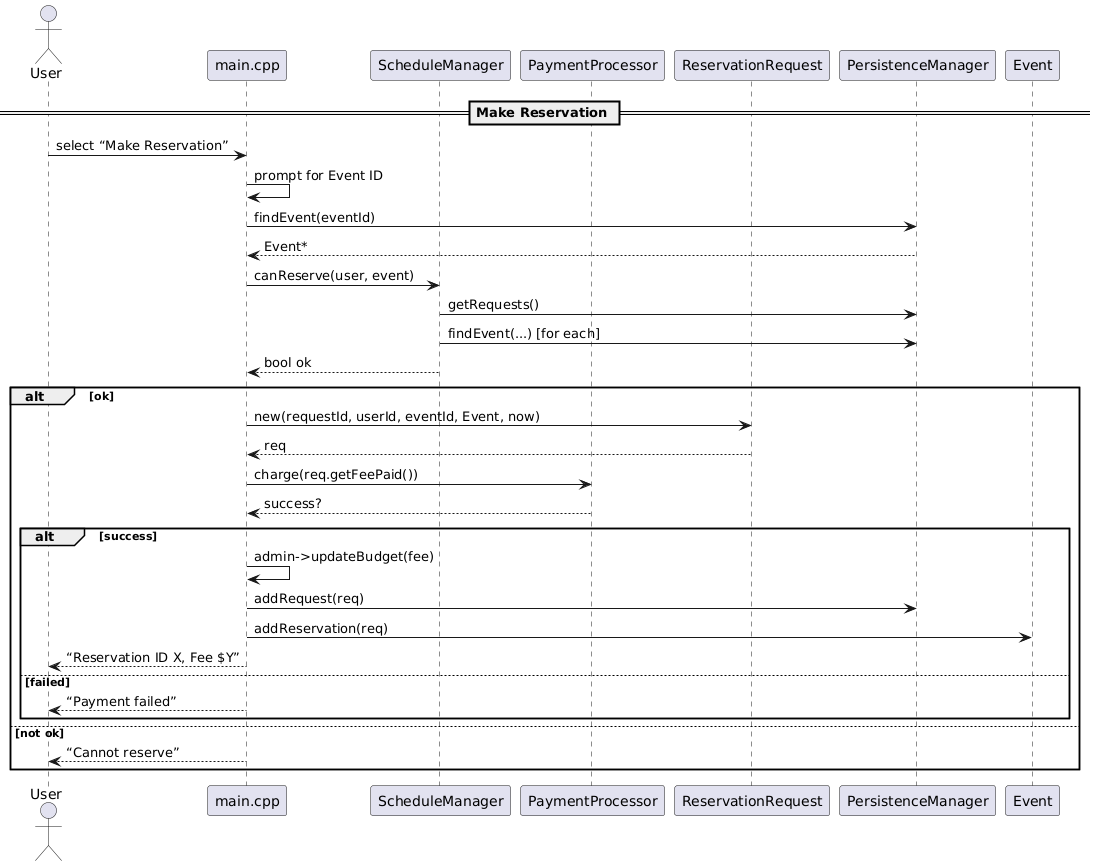This screenshot has width=1095, height=866.
Task: Select the [not ok] branch guard label
Action: (x=39, y=733)
